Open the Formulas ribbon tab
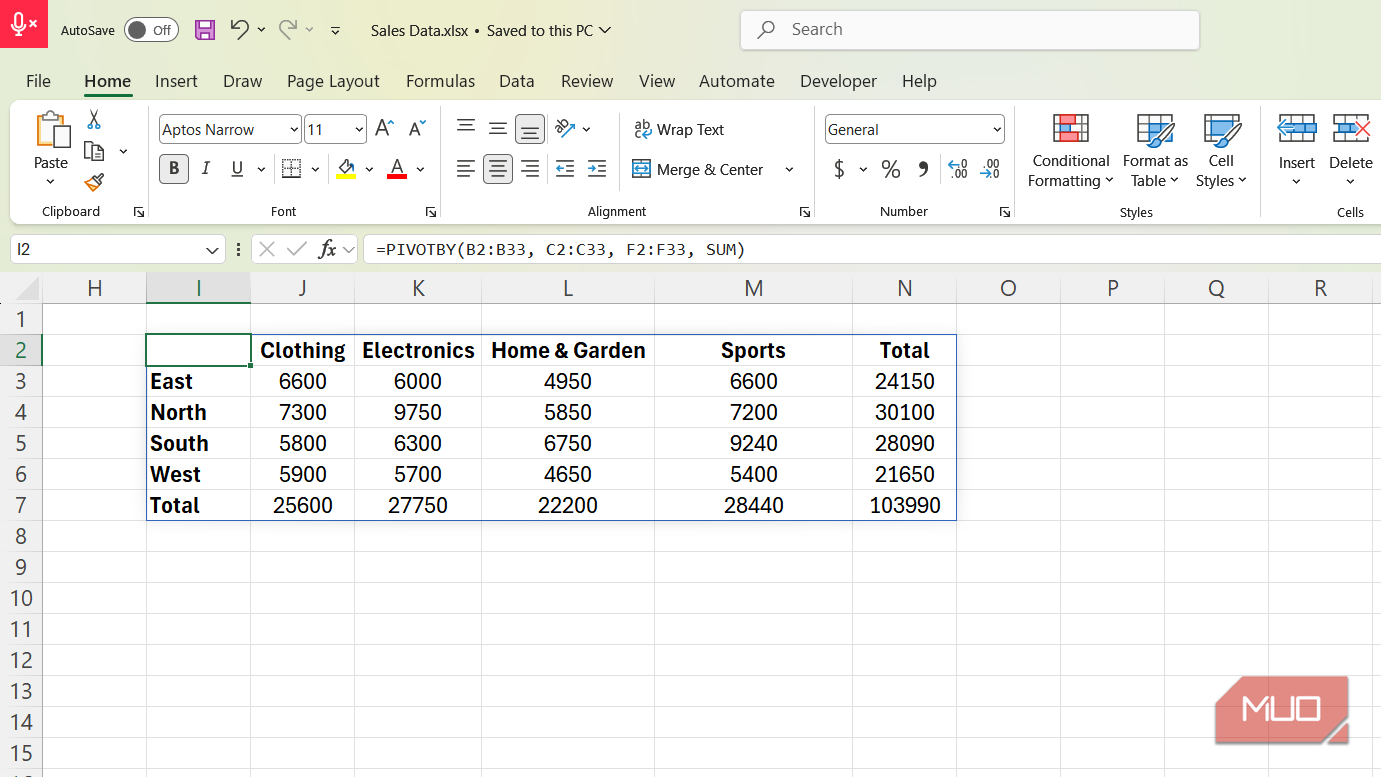This screenshot has width=1381, height=777. click(440, 81)
